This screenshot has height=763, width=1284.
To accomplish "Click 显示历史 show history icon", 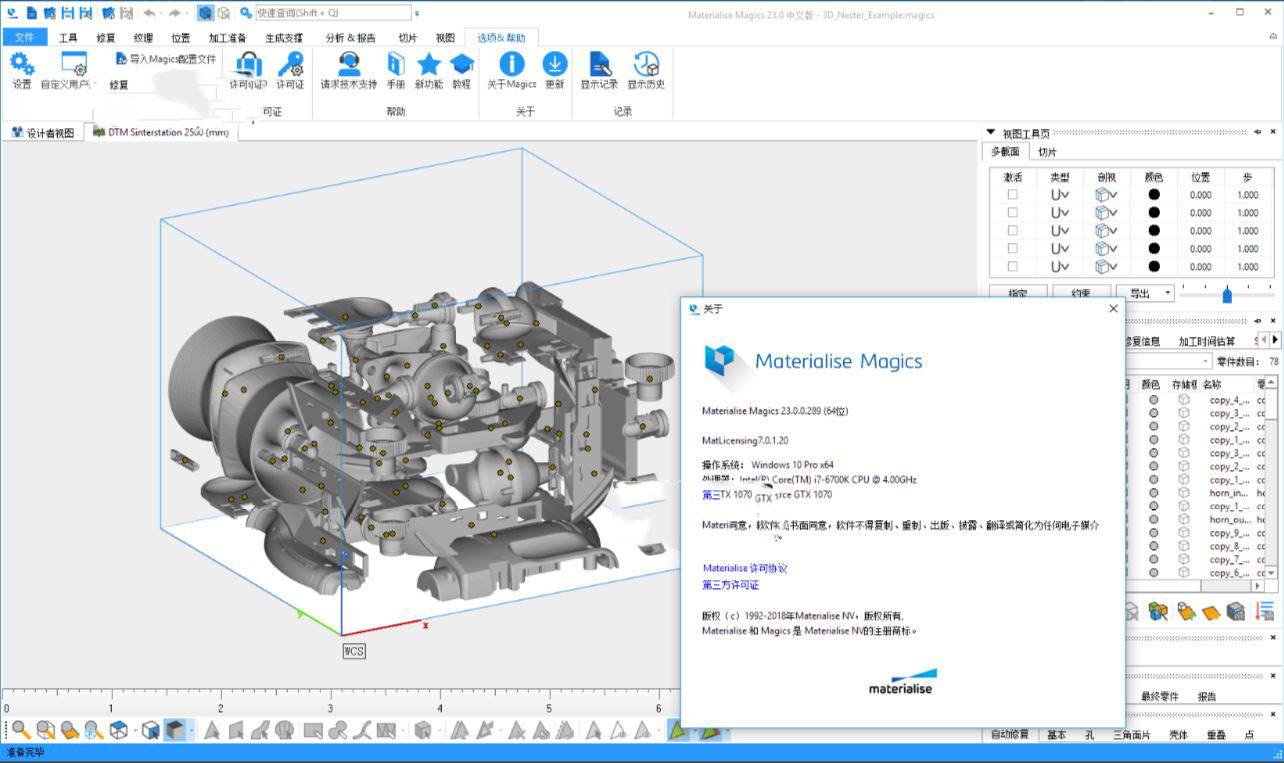I will [x=646, y=64].
